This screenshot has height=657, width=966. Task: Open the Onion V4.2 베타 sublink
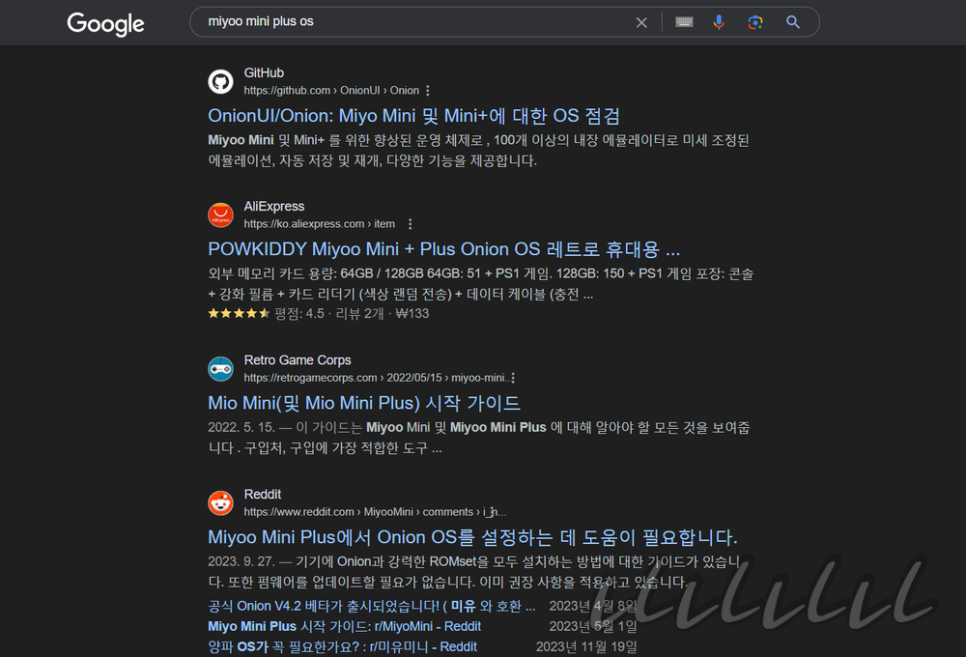371,606
